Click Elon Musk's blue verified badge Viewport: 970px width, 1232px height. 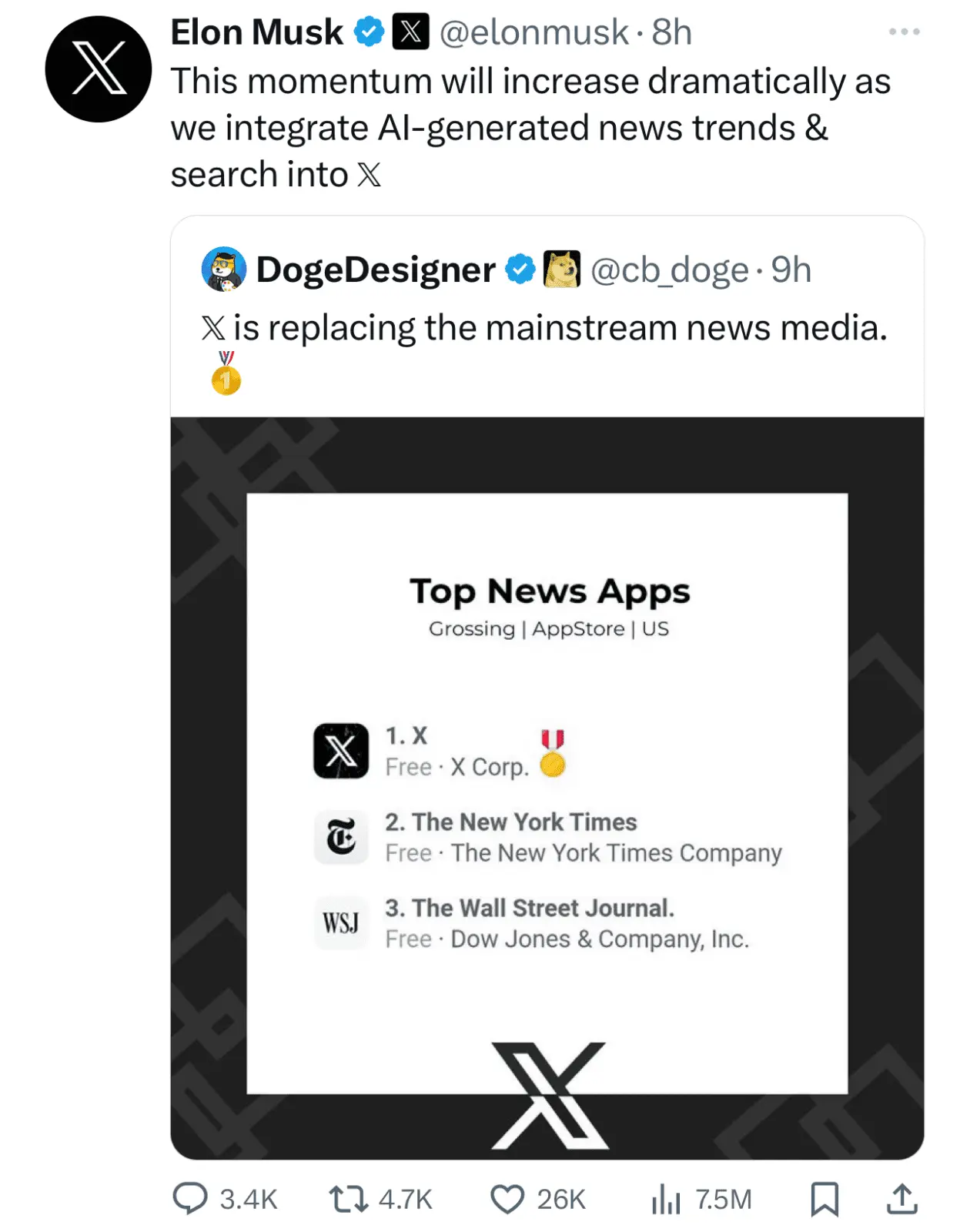point(370,32)
